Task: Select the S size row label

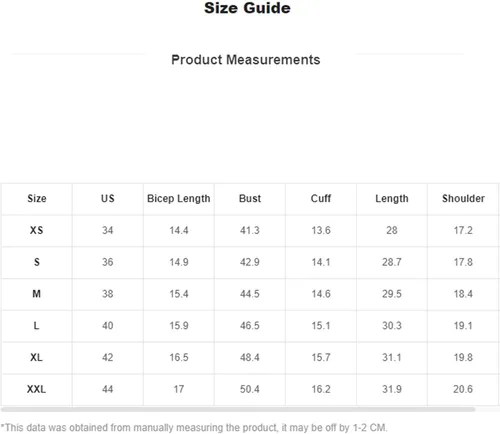Action: 37,262
